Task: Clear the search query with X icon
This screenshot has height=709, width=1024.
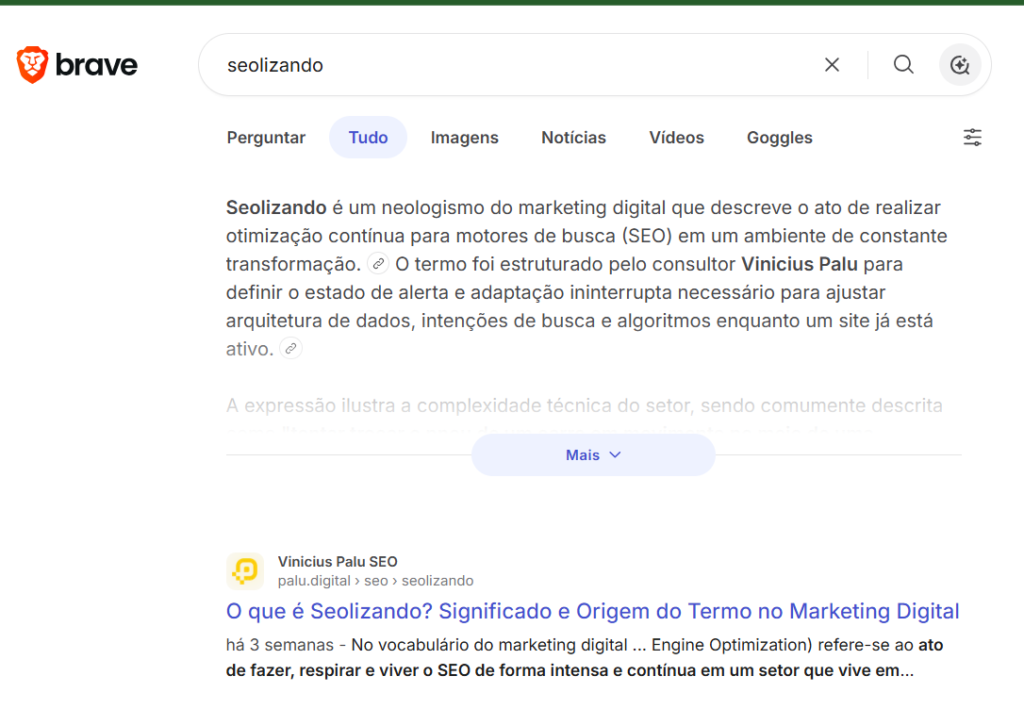Action: [x=831, y=65]
